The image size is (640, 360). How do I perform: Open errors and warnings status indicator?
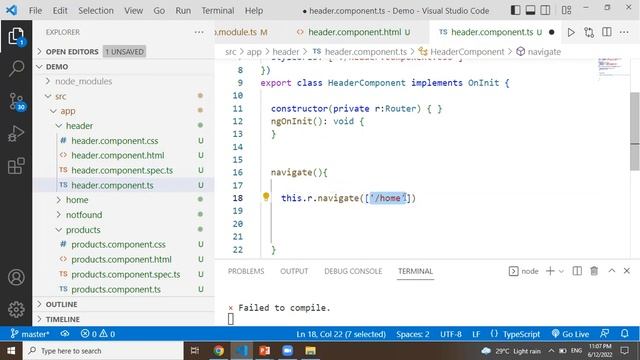(x=98, y=334)
